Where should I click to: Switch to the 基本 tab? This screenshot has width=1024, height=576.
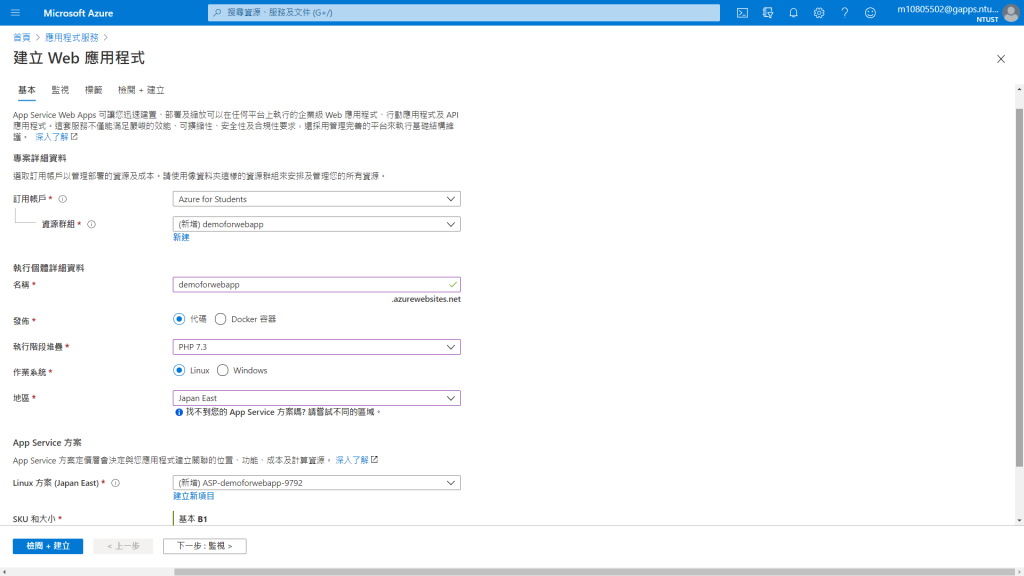(x=27, y=90)
